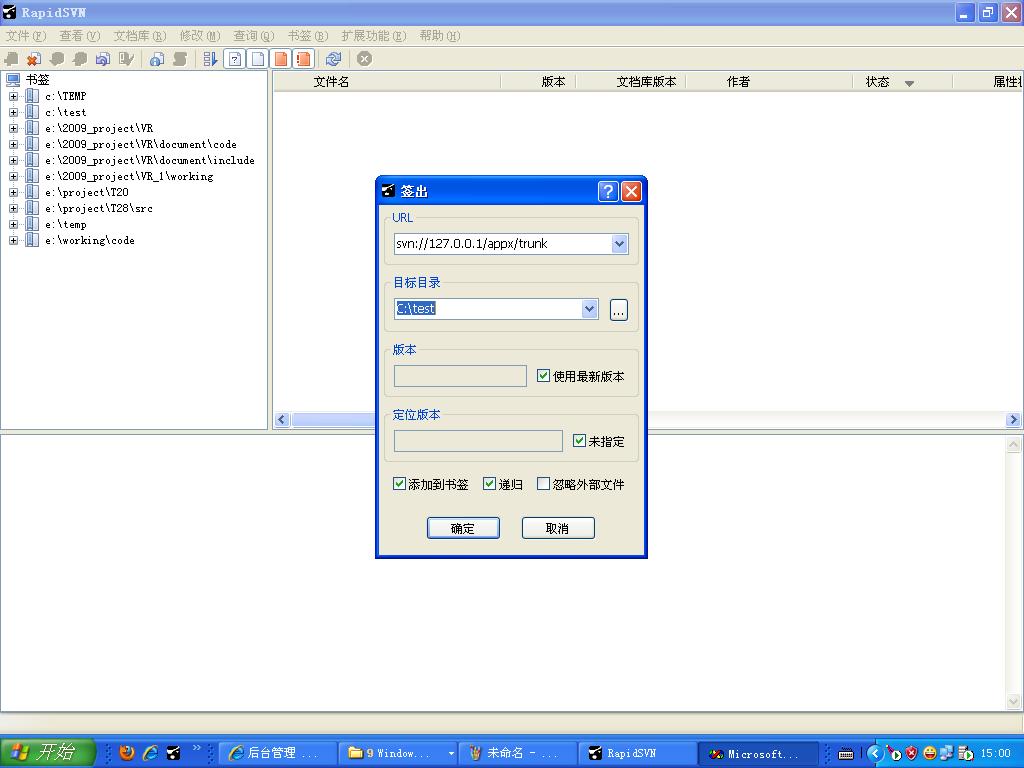This screenshot has width=1024, height=768.
Task: Click the refresh view toolbar icon
Action: pos(334,59)
